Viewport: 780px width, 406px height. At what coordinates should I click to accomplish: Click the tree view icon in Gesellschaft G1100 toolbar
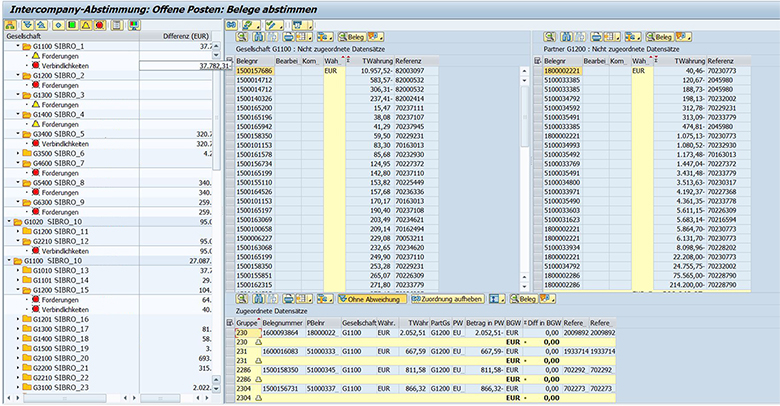pyautogui.click(x=323, y=37)
